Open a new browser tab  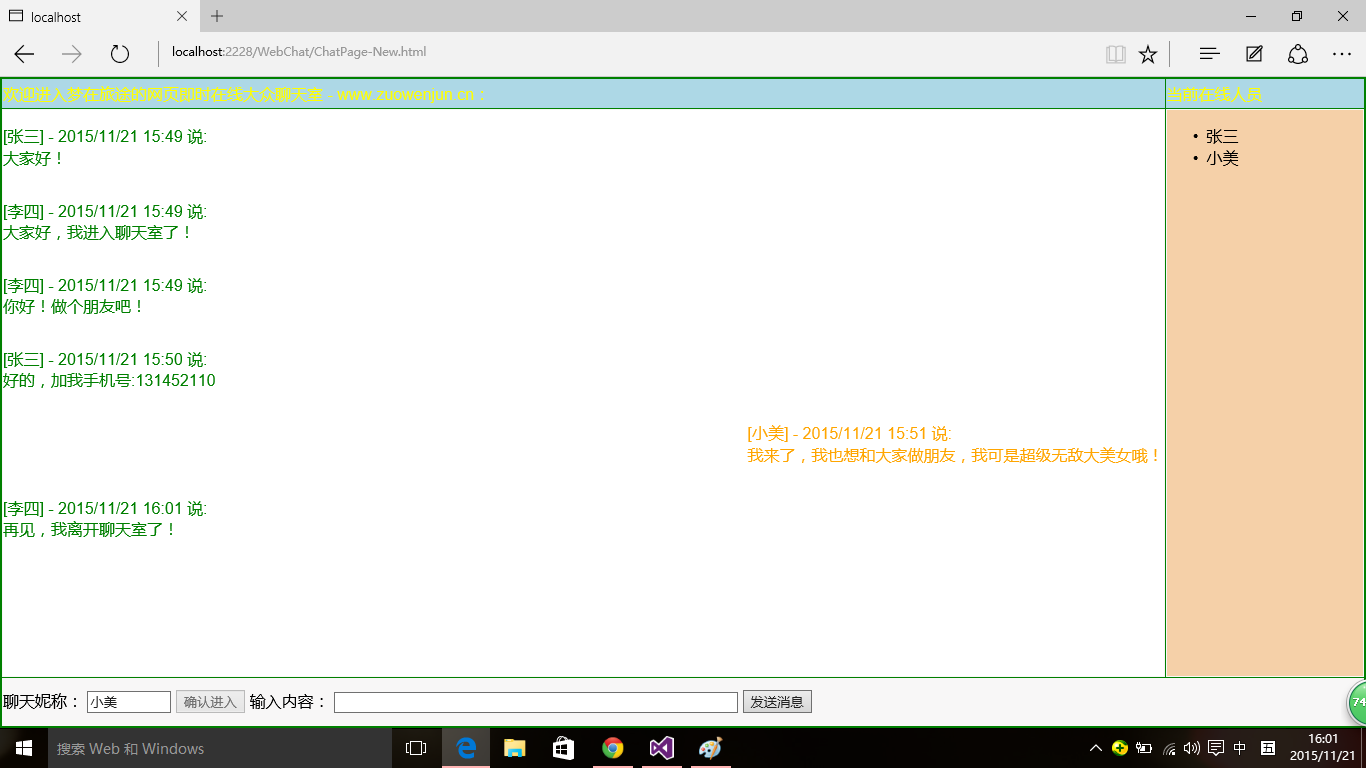click(217, 16)
